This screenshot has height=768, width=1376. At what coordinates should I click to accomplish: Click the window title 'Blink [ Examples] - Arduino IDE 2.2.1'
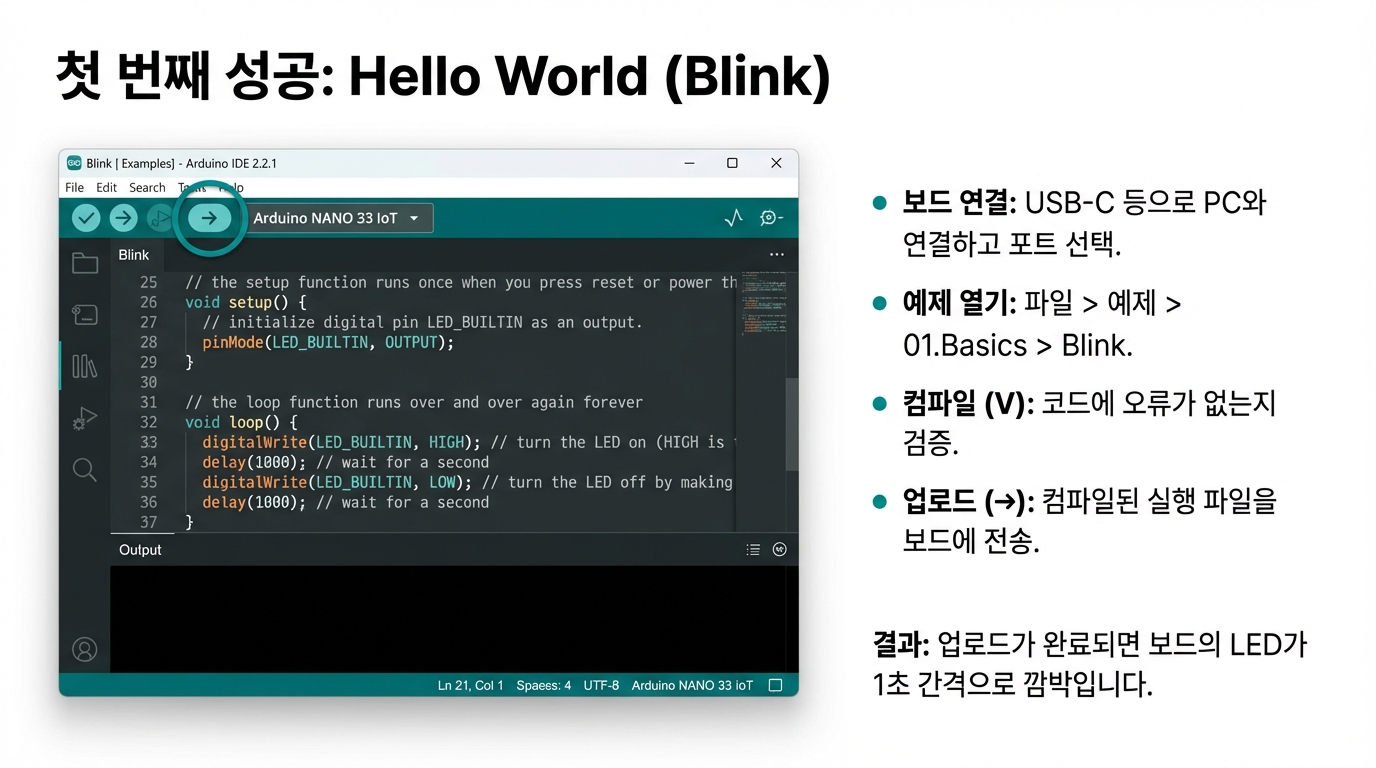[181, 163]
